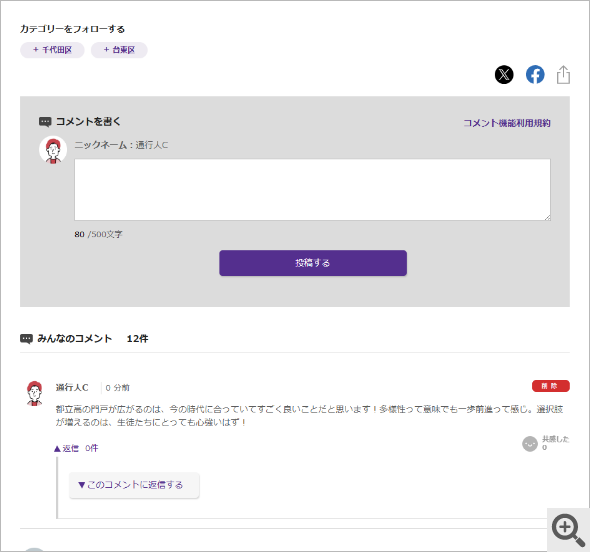
Task: Click the コメントを書く speech bubble icon
Action: point(45,122)
